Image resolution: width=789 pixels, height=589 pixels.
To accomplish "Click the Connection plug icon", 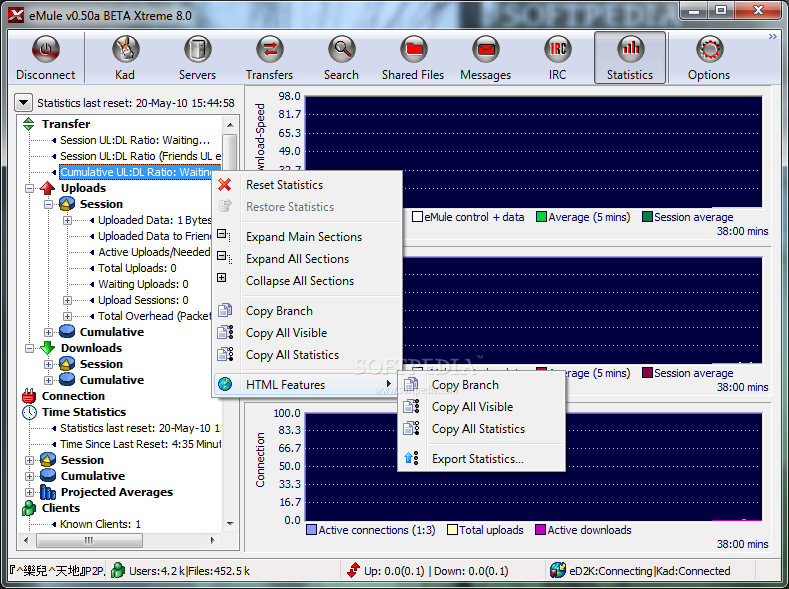I will (29, 396).
